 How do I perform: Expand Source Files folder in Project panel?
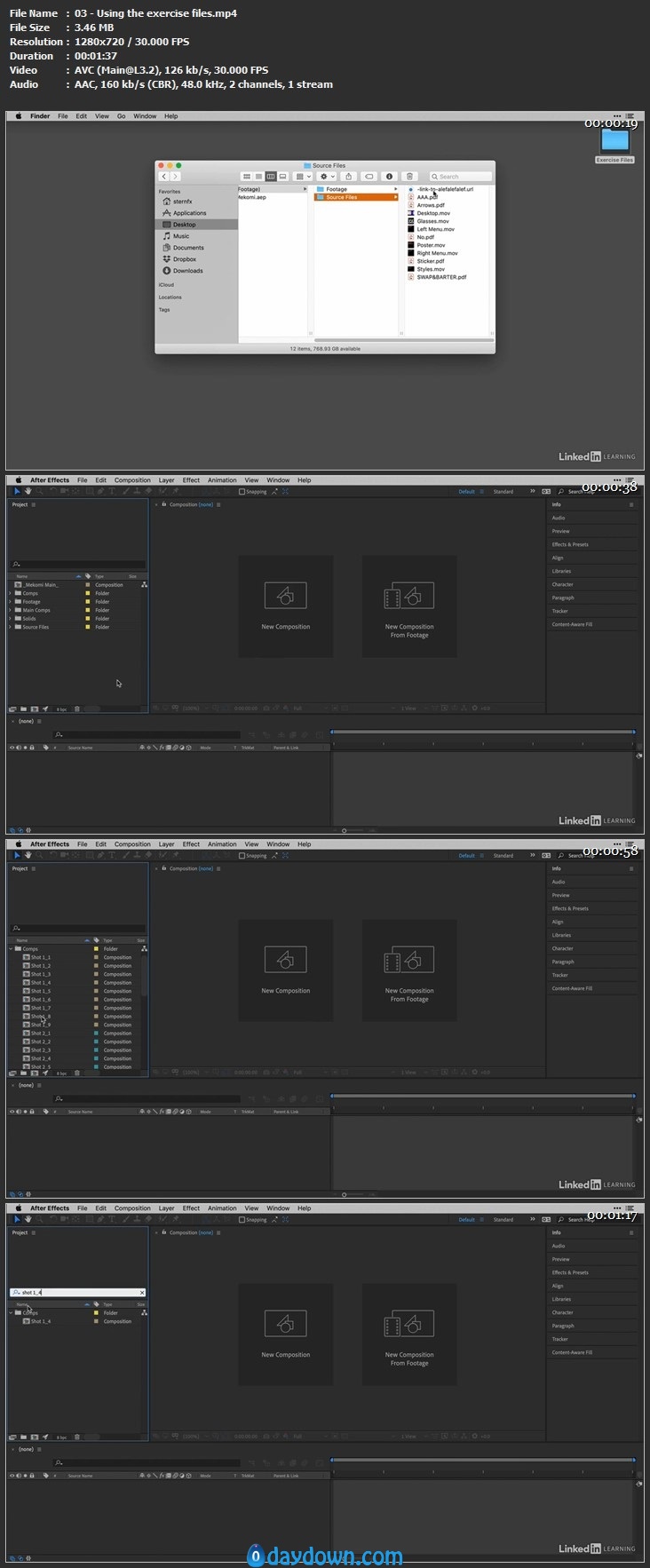pyautogui.click(x=11, y=627)
